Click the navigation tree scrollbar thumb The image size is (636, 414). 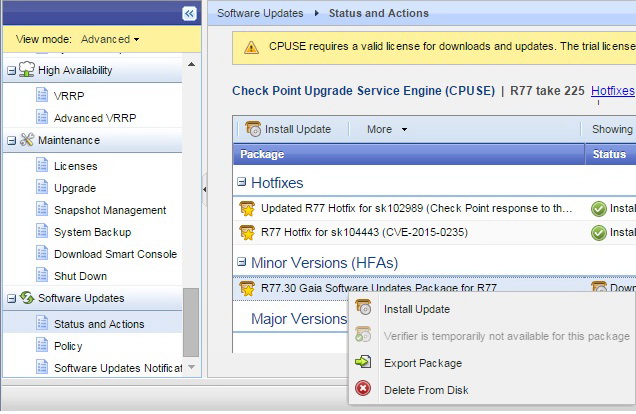[x=191, y=322]
